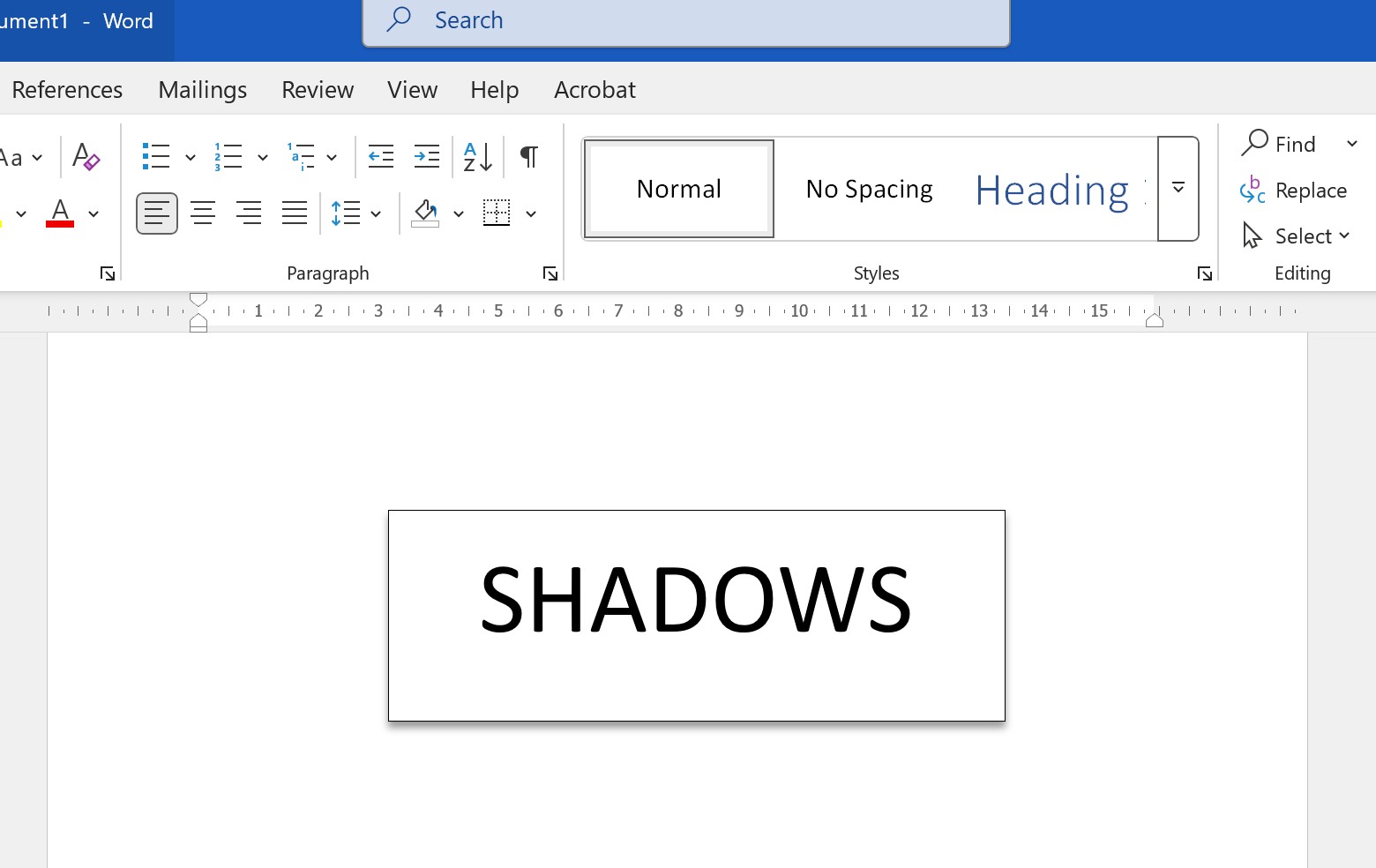Toggle right text alignment
Viewport: 1376px width, 868px height.
[x=249, y=213]
